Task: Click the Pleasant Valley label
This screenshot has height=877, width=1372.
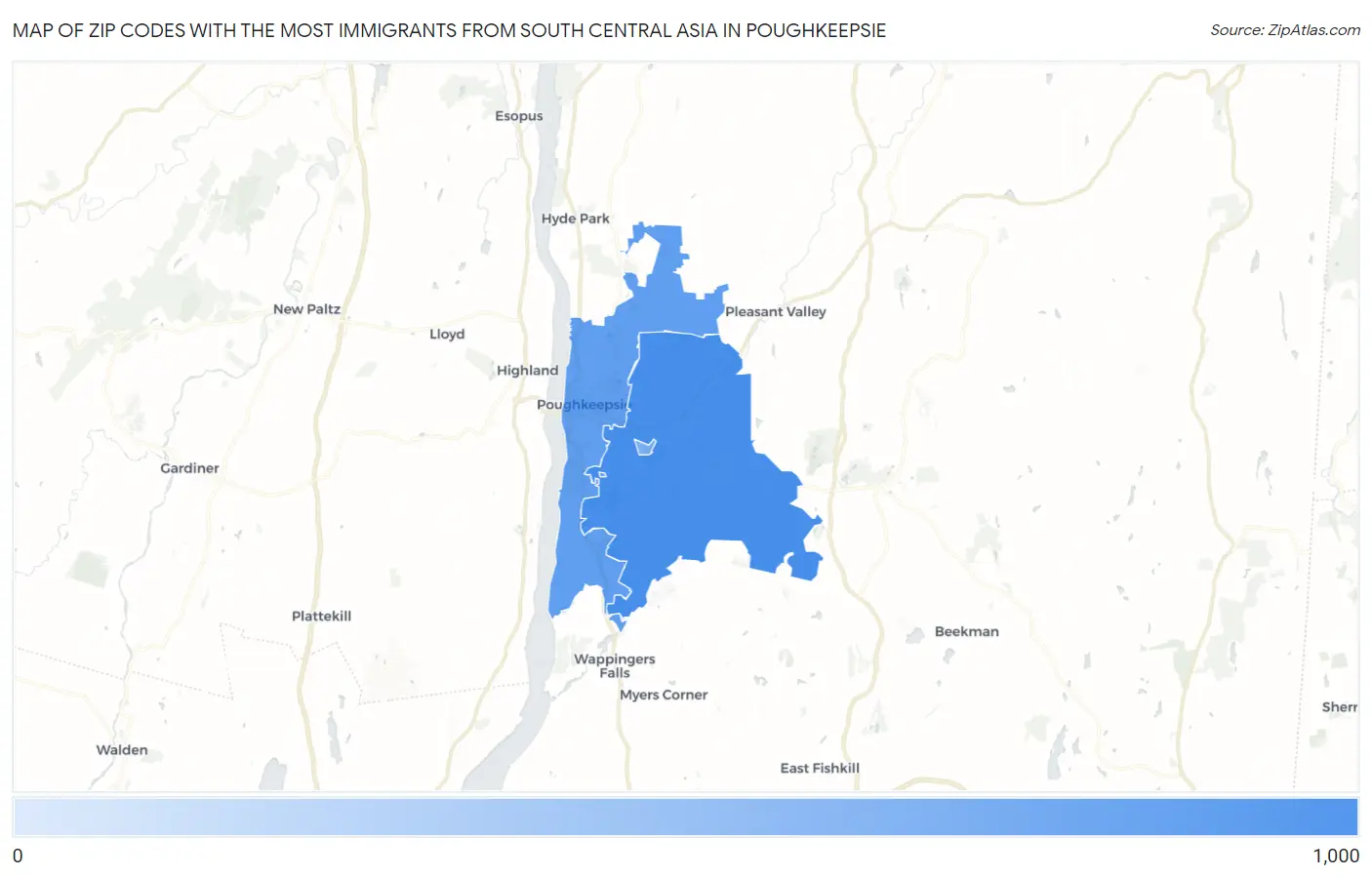Action: [x=775, y=312]
